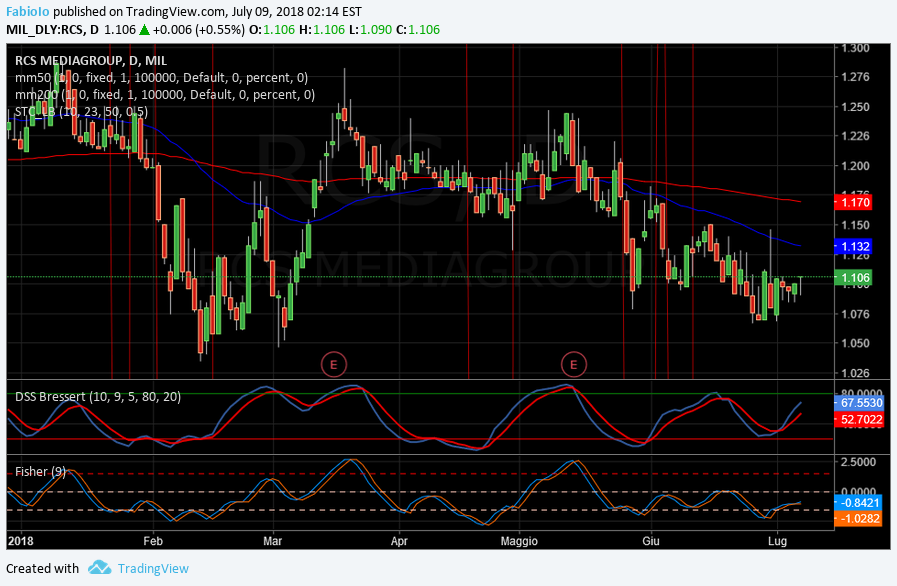The height and width of the screenshot is (586, 897).
Task: Click the first earnings E marker near Mar
Action: 334,365
